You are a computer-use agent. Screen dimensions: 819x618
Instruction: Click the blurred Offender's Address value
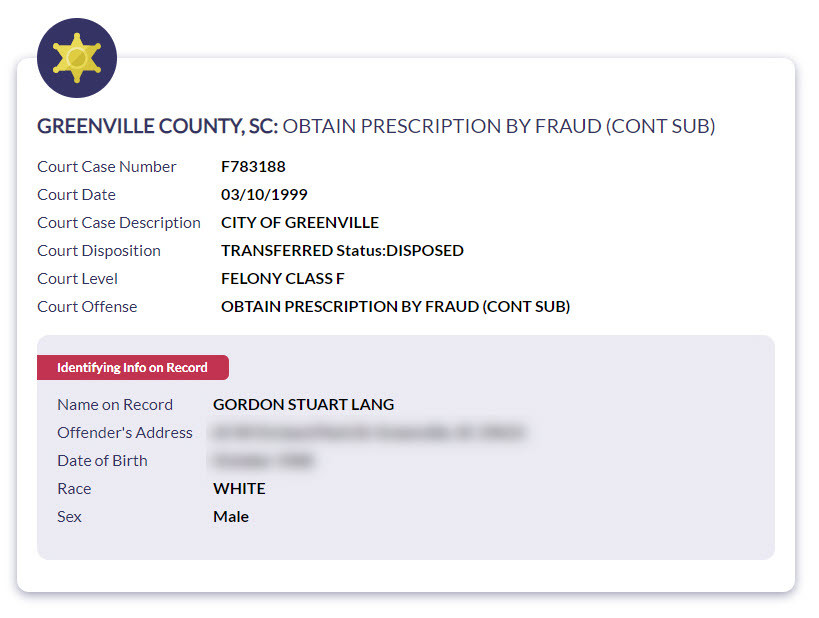tap(367, 433)
